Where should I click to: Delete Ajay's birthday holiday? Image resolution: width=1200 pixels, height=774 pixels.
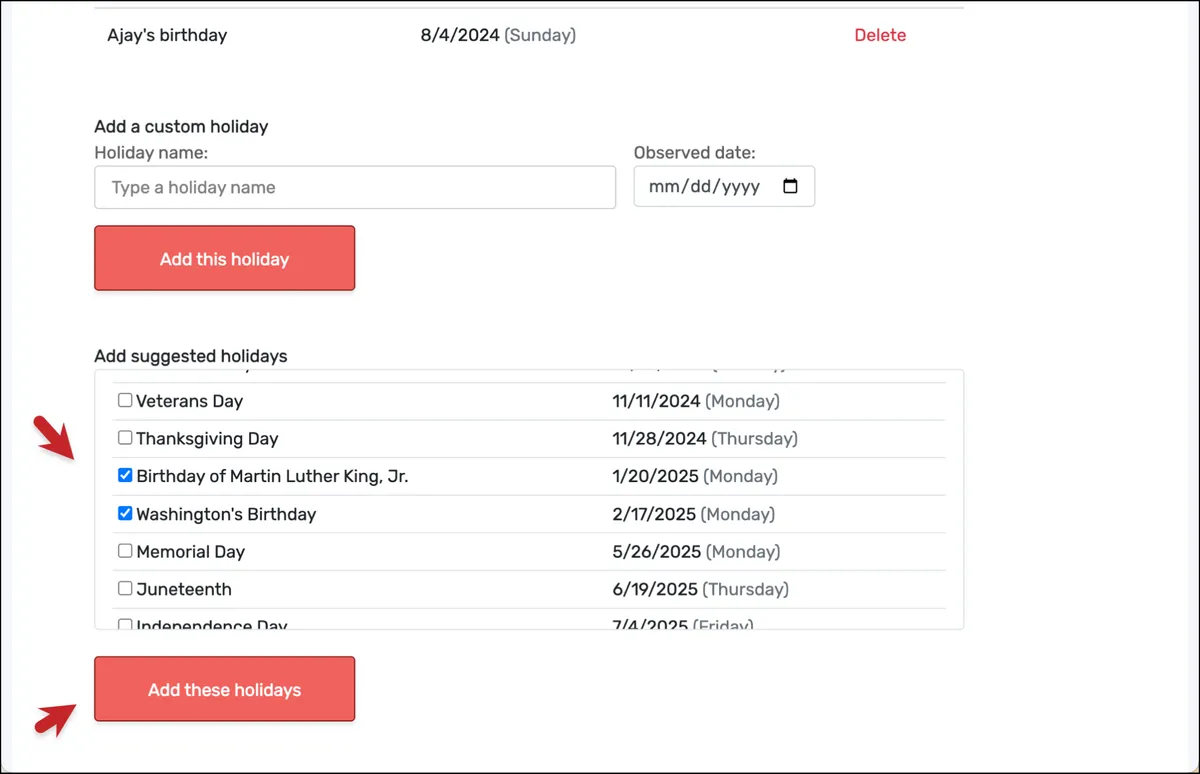[x=880, y=35]
